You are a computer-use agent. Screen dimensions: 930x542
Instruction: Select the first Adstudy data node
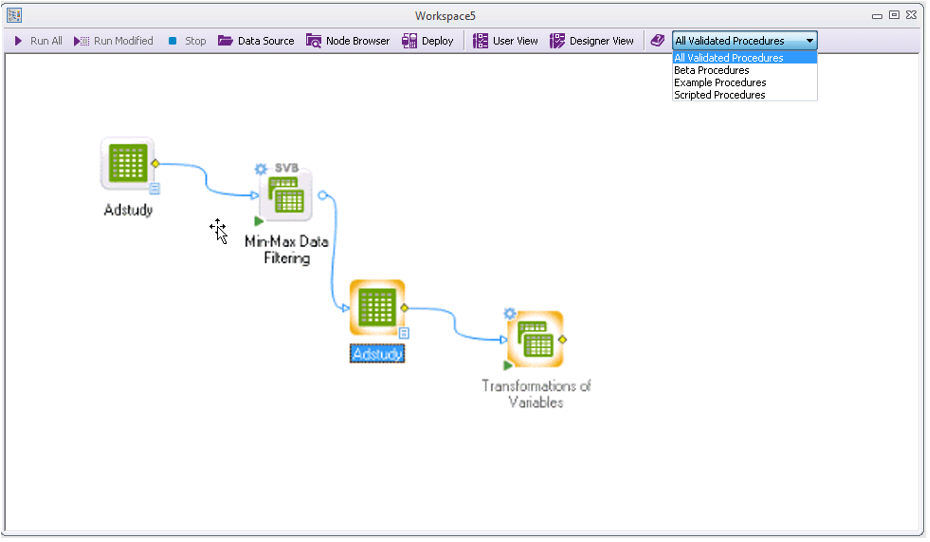pyautogui.click(x=128, y=163)
